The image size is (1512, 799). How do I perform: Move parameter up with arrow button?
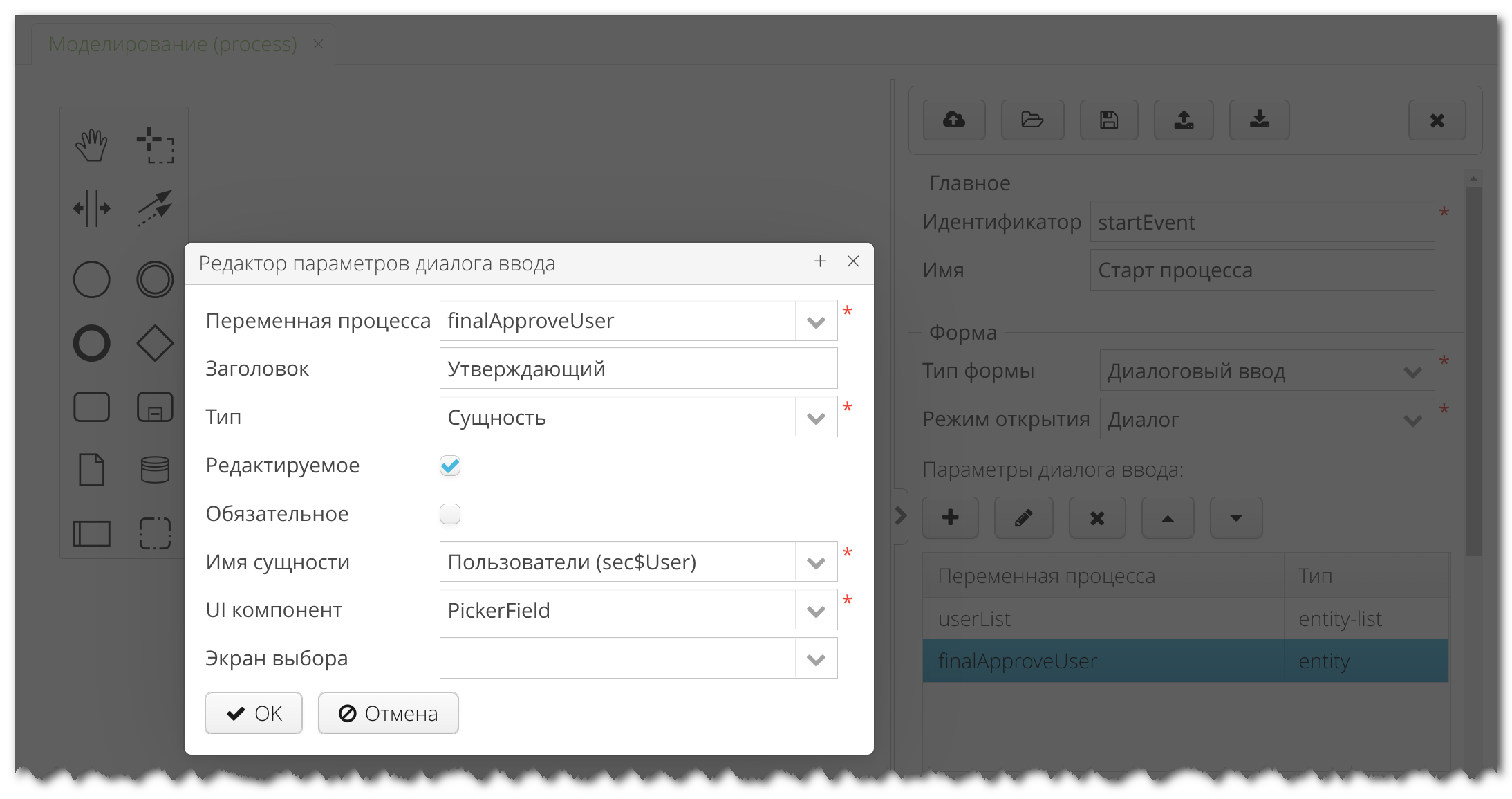tap(1167, 517)
